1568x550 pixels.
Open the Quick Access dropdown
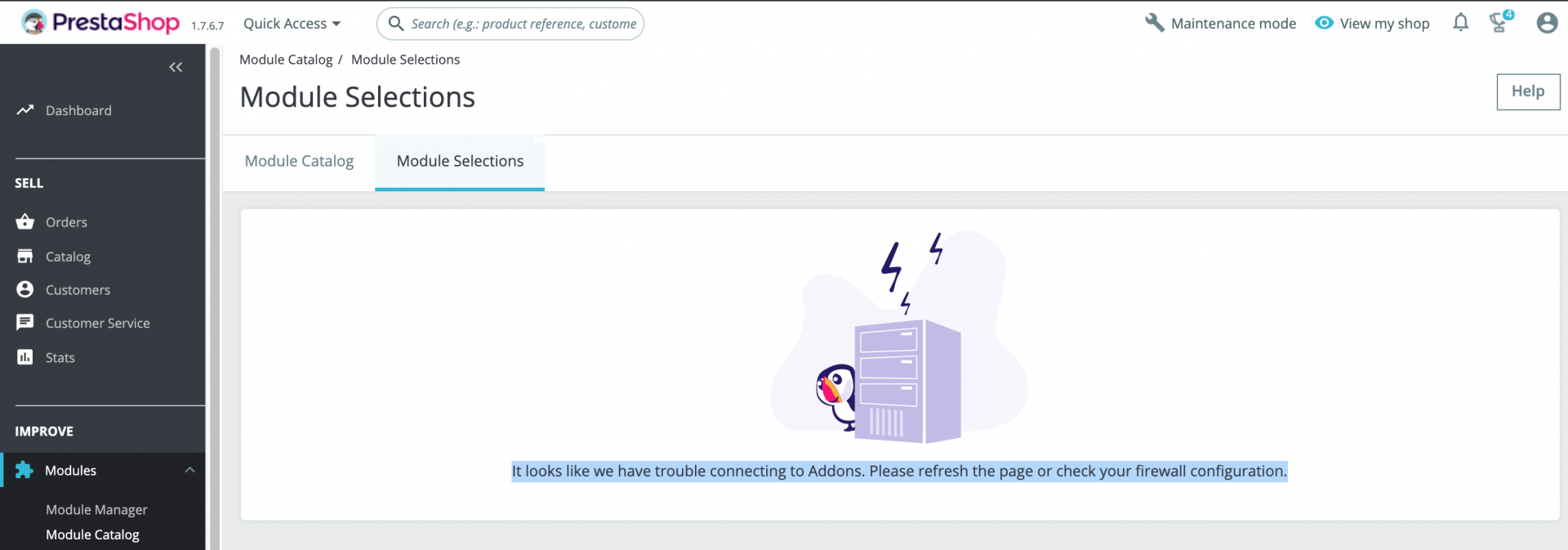coord(292,24)
